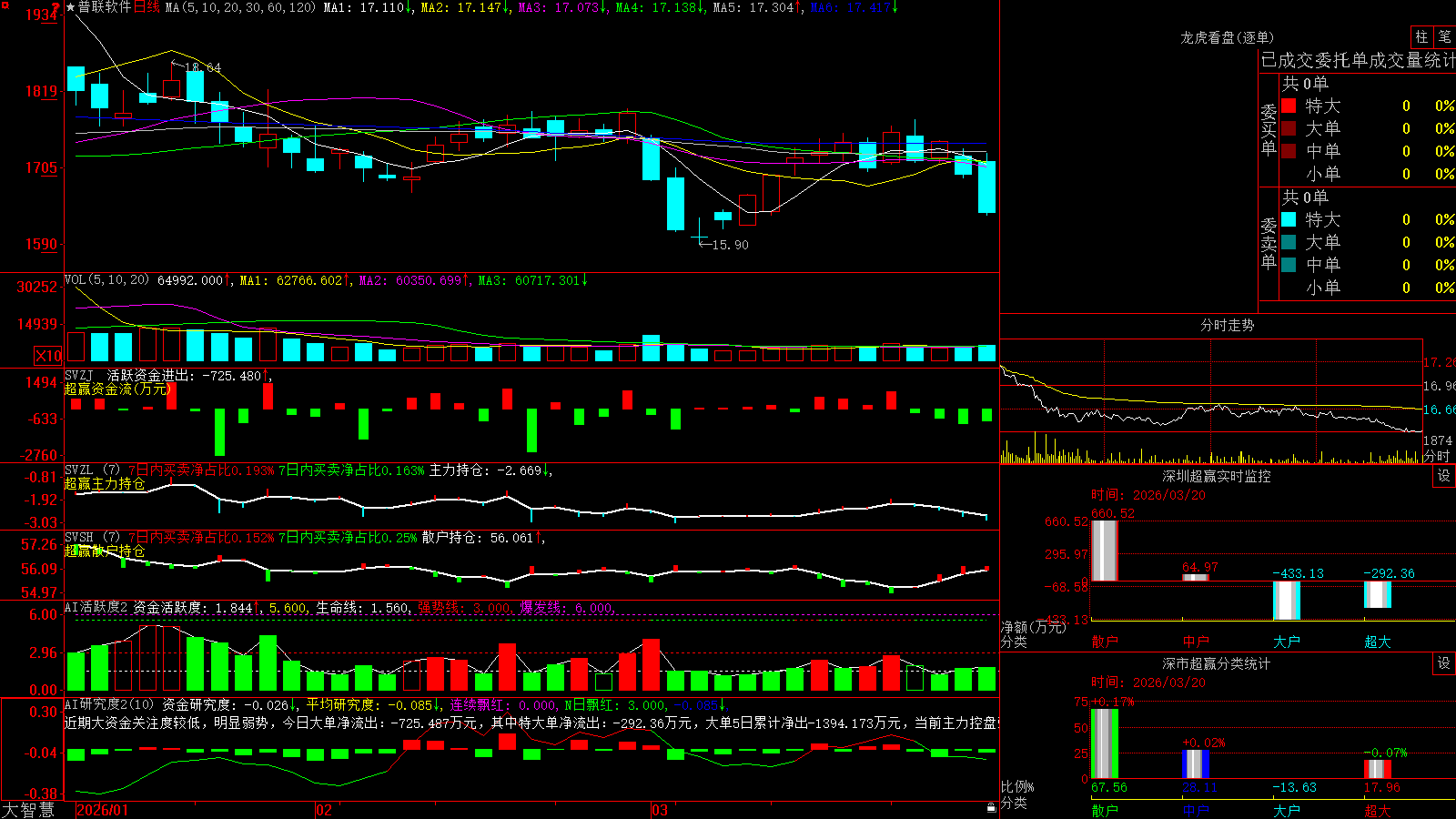Click the 超赢资金流(万元) label
This screenshot has height=819, width=1456.
[117, 389]
